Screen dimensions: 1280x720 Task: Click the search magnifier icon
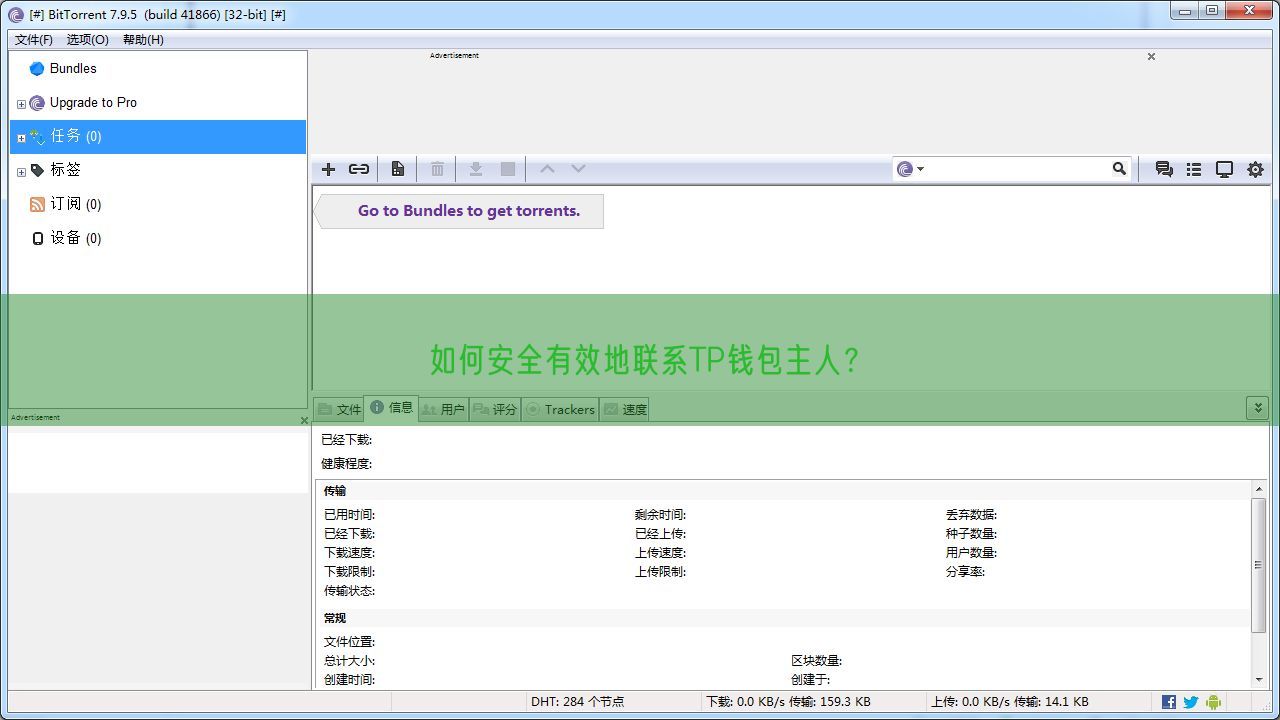pyautogui.click(x=1119, y=169)
